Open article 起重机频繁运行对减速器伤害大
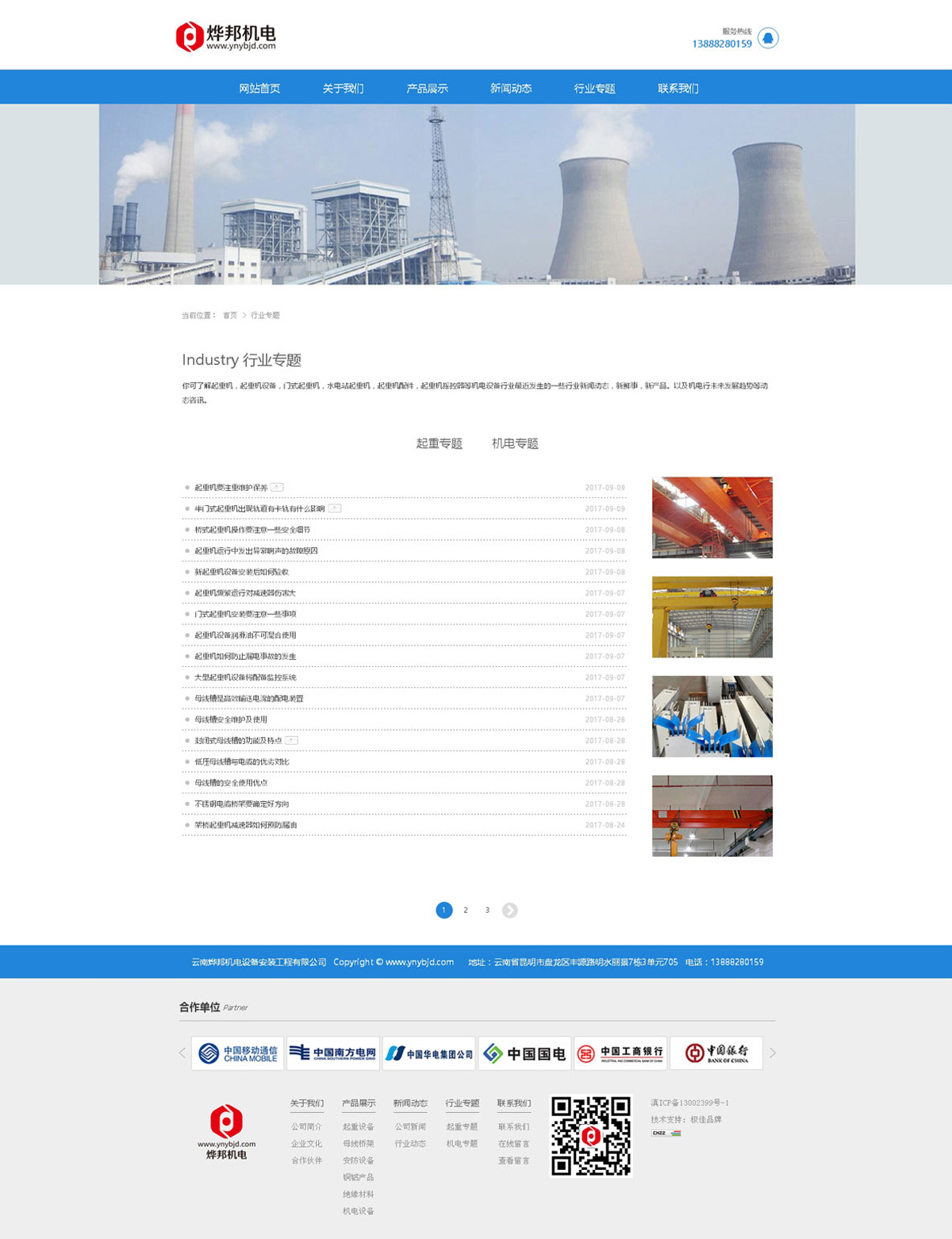 [x=245, y=593]
